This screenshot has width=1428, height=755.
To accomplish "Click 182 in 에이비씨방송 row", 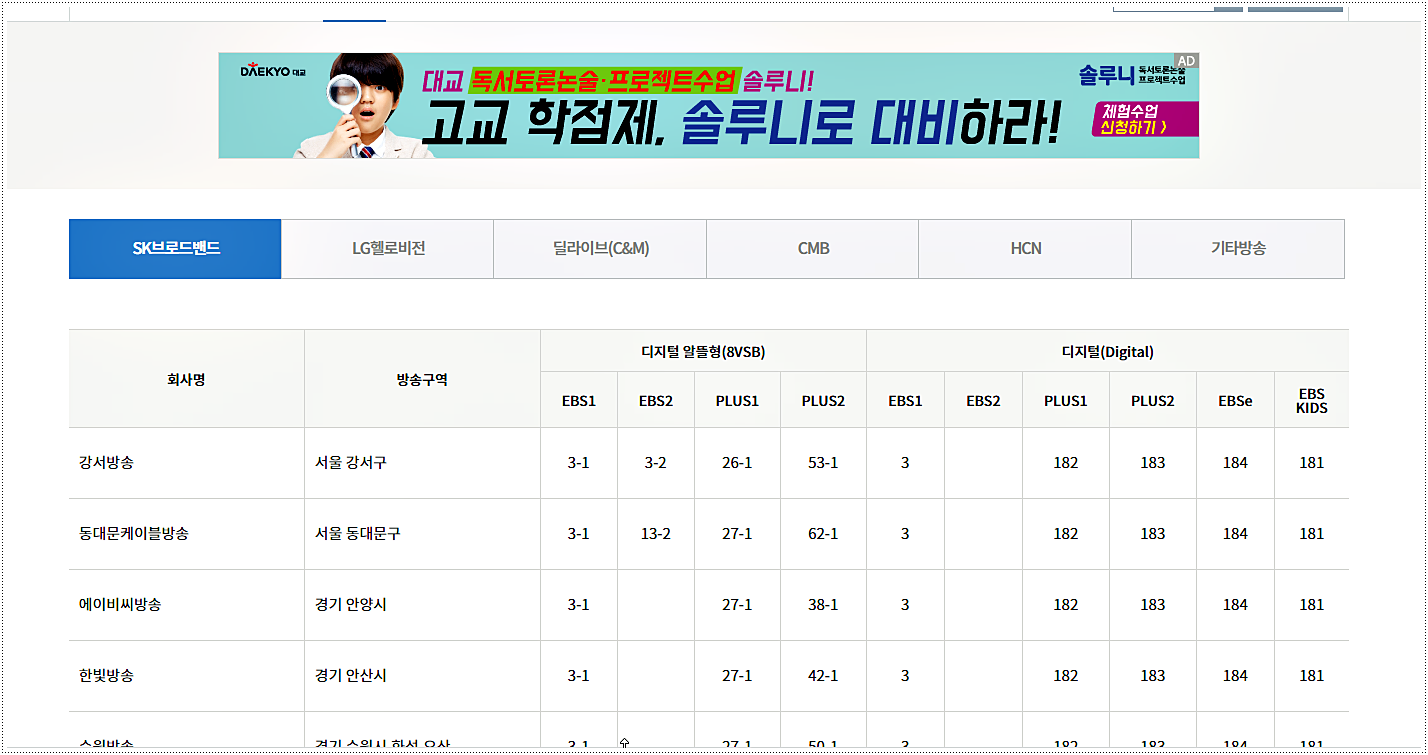I will tap(1065, 605).
